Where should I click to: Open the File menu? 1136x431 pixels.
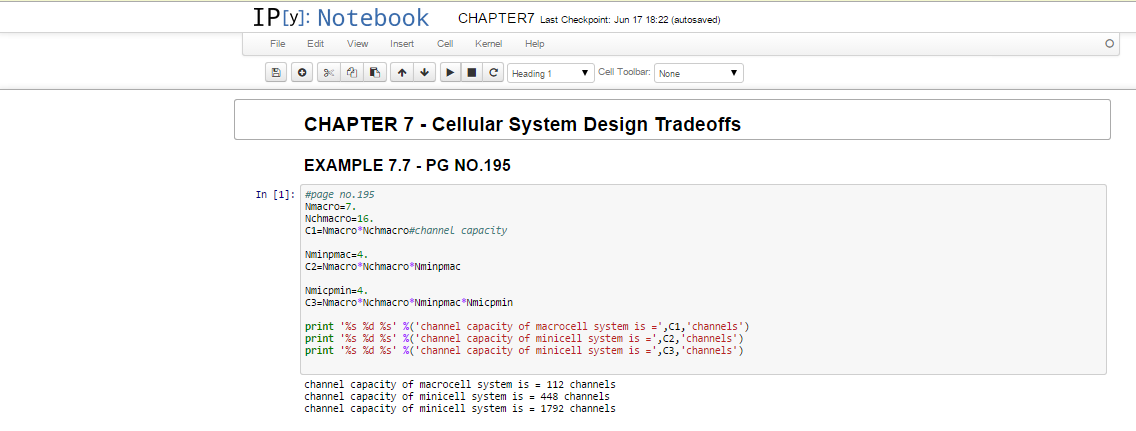click(278, 44)
